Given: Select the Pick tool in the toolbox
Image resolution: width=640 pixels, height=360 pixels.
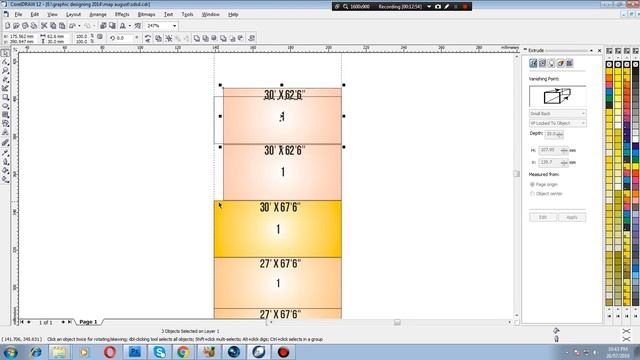Looking at the screenshot, I should (5, 53).
